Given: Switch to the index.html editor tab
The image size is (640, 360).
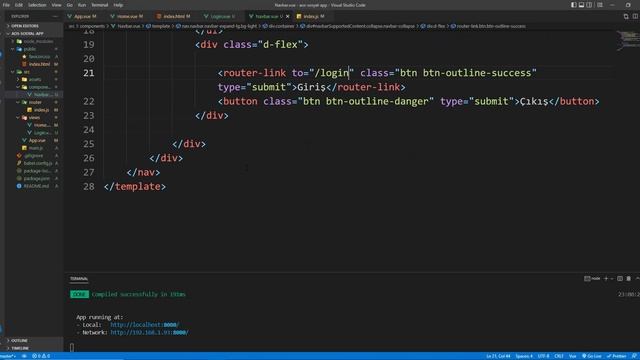Looking at the screenshot, I should click(x=173, y=16).
